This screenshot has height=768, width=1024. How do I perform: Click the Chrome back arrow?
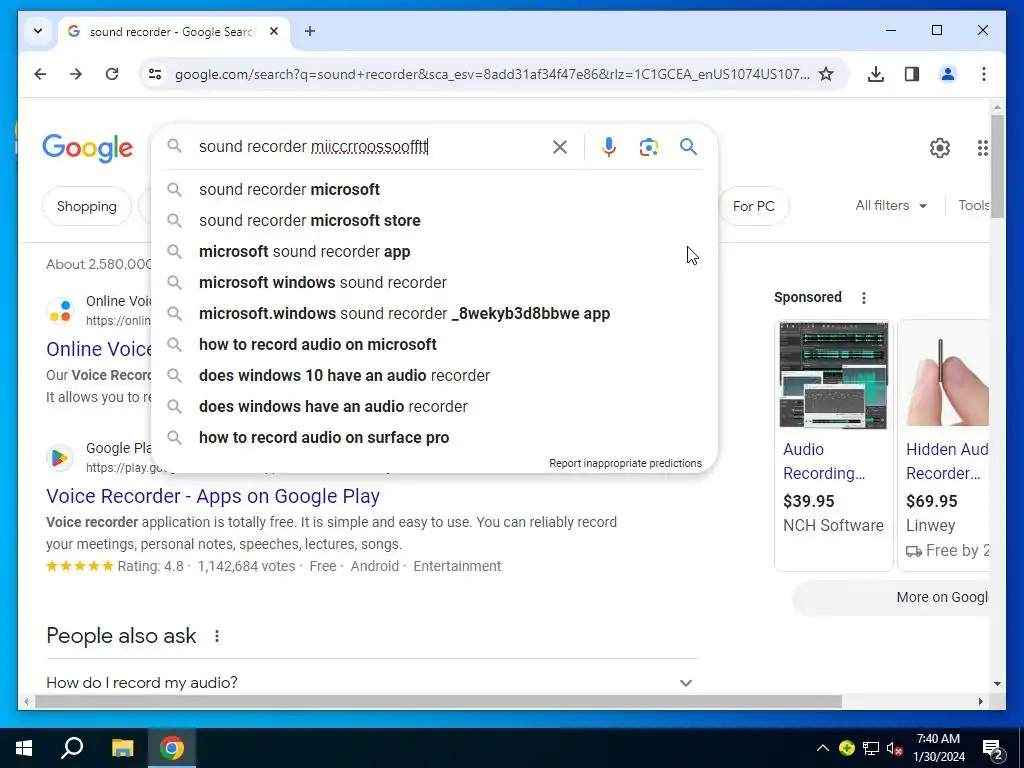[40, 74]
